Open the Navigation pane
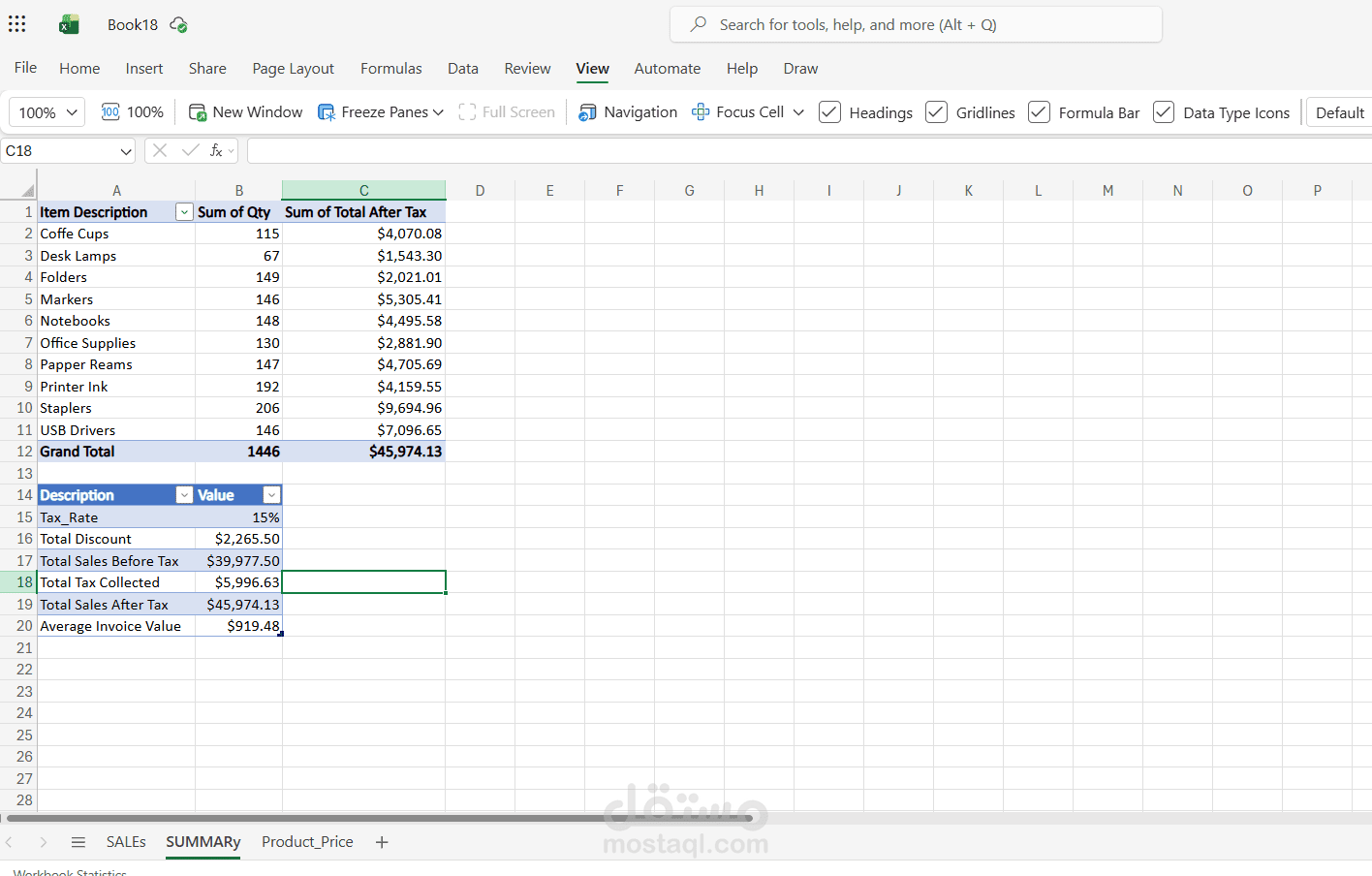1372x876 pixels. pyautogui.click(x=628, y=112)
